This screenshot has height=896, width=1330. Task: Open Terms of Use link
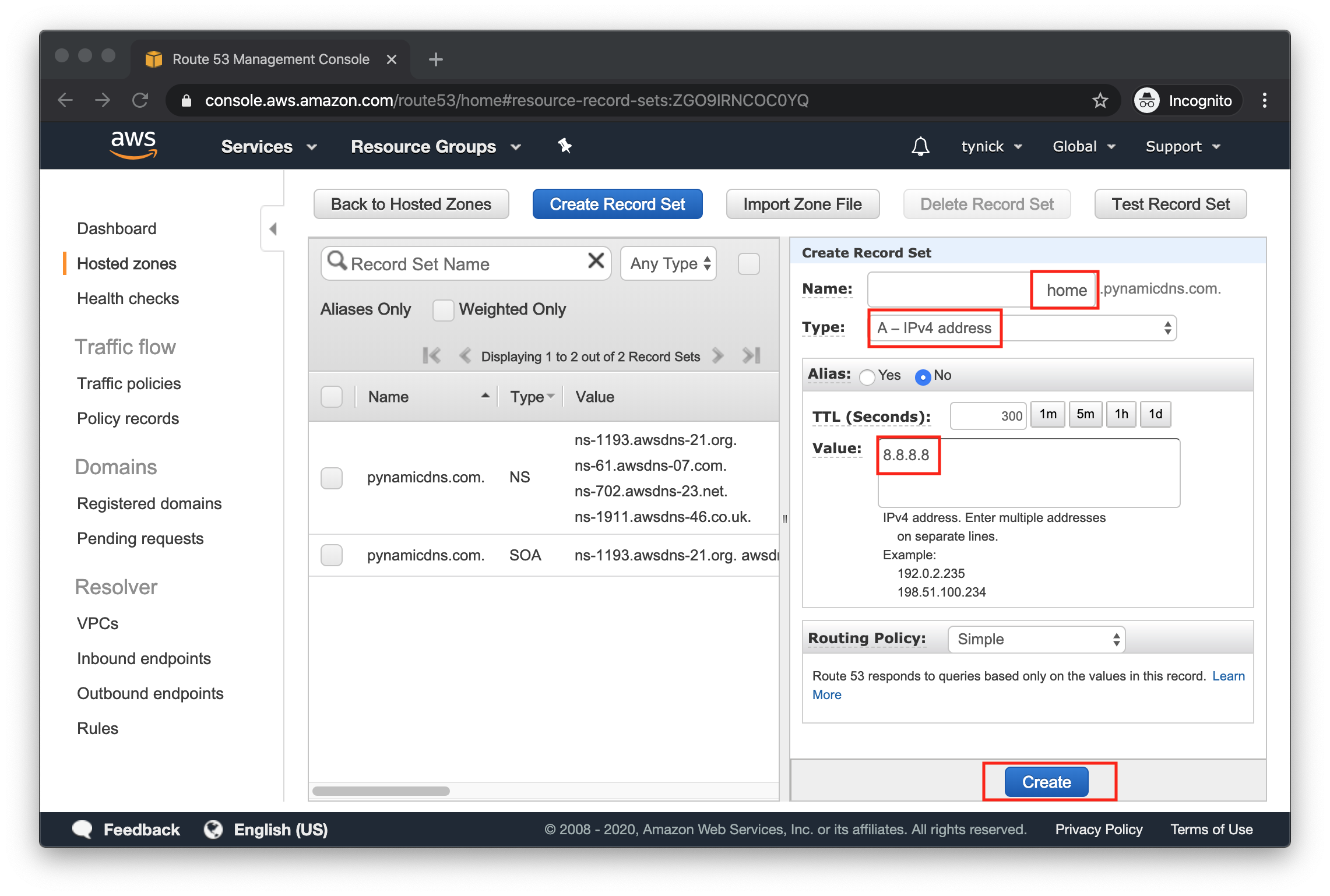1211,829
